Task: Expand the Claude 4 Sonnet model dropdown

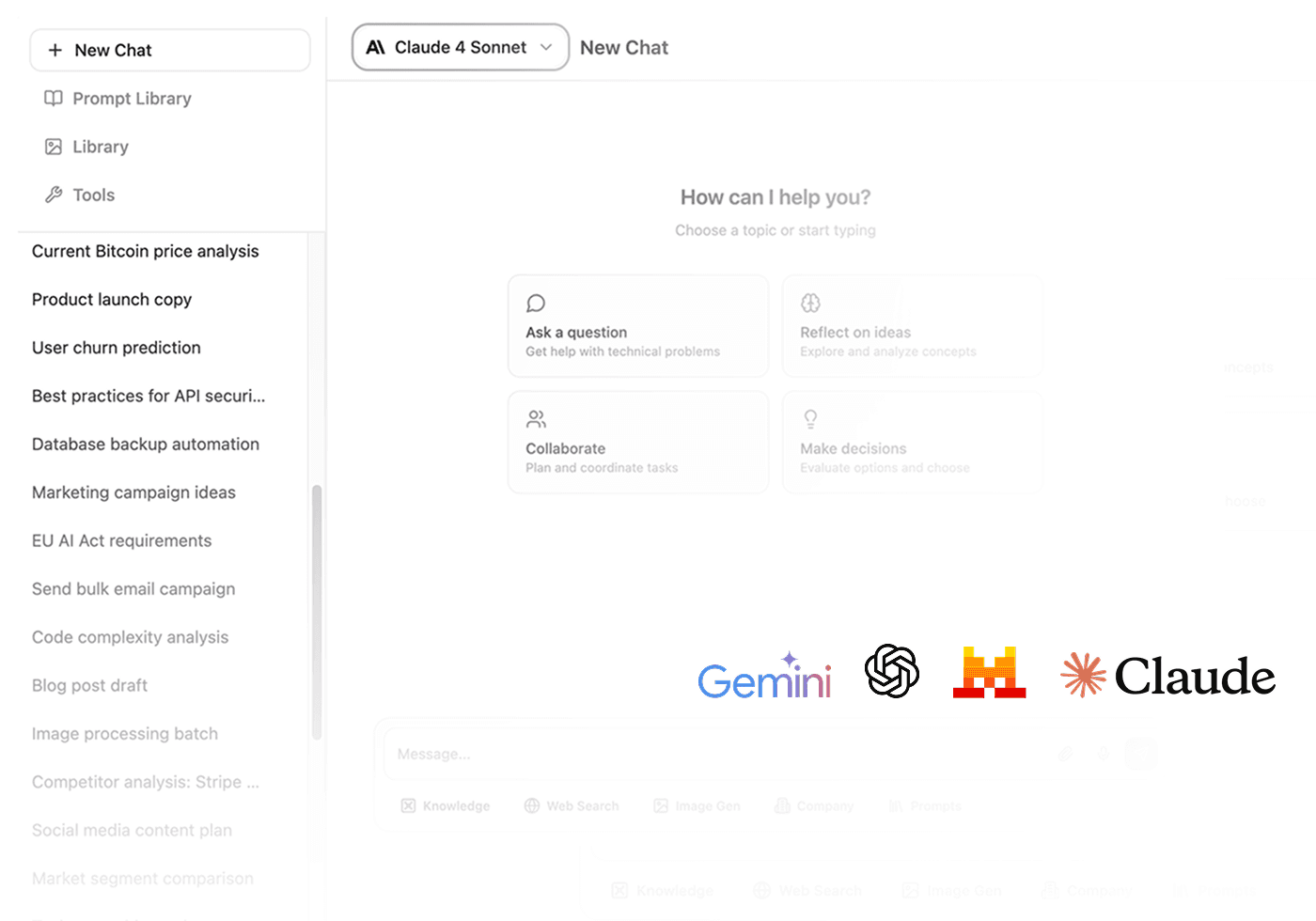Action: point(461,47)
